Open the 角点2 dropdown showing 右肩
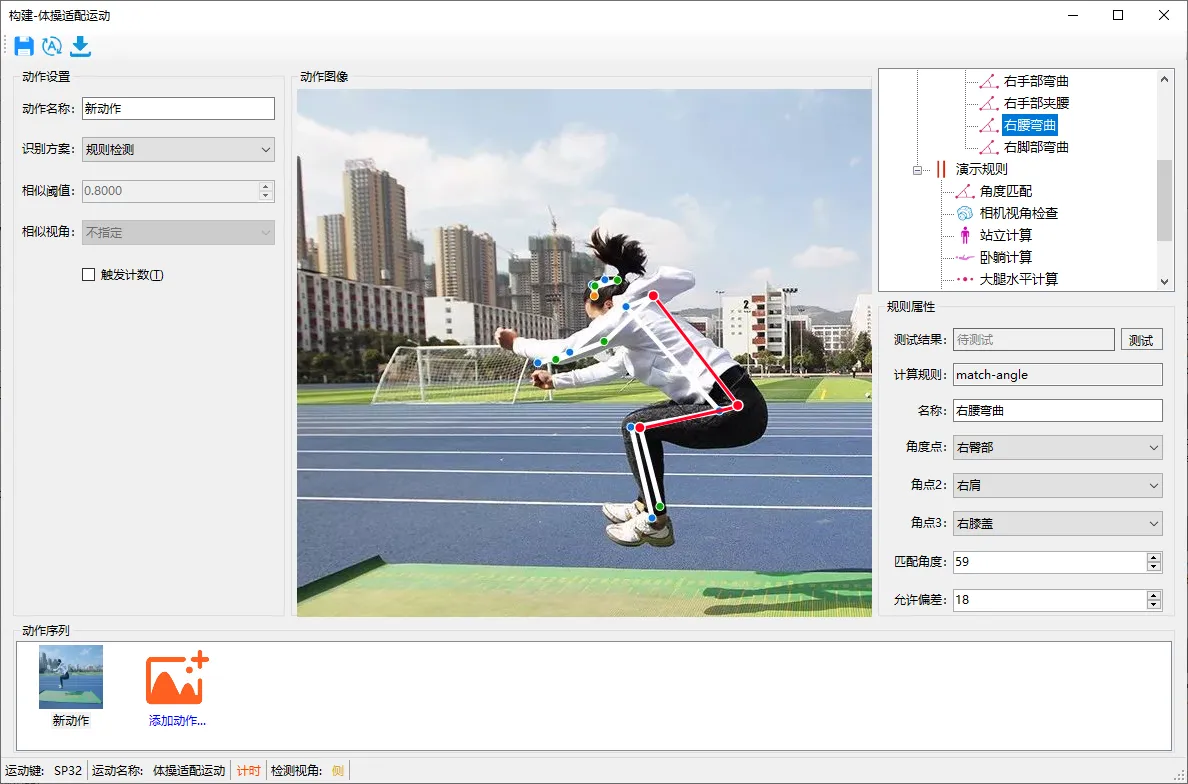Viewport: 1188px width, 784px height. pyautogui.click(x=1057, y=486)
